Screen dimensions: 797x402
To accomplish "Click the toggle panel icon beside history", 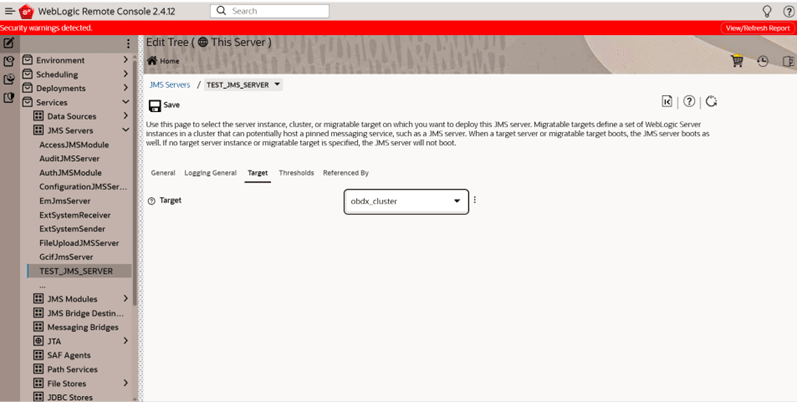I will [x=788, y=61].
